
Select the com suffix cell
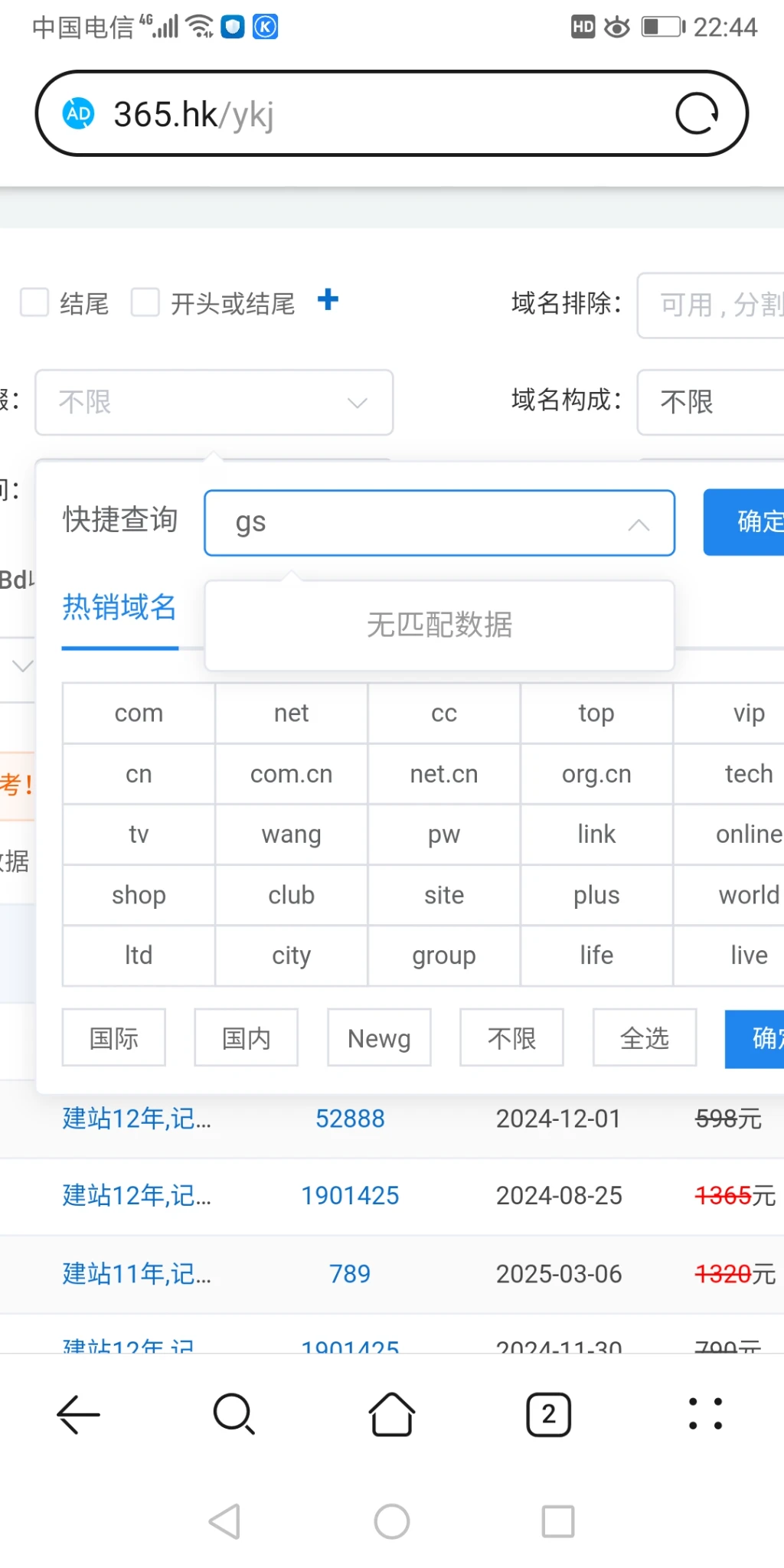(x=139, y=714)
